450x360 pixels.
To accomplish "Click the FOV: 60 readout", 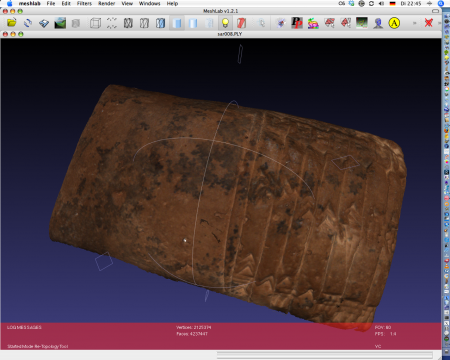I will [383, 327].
